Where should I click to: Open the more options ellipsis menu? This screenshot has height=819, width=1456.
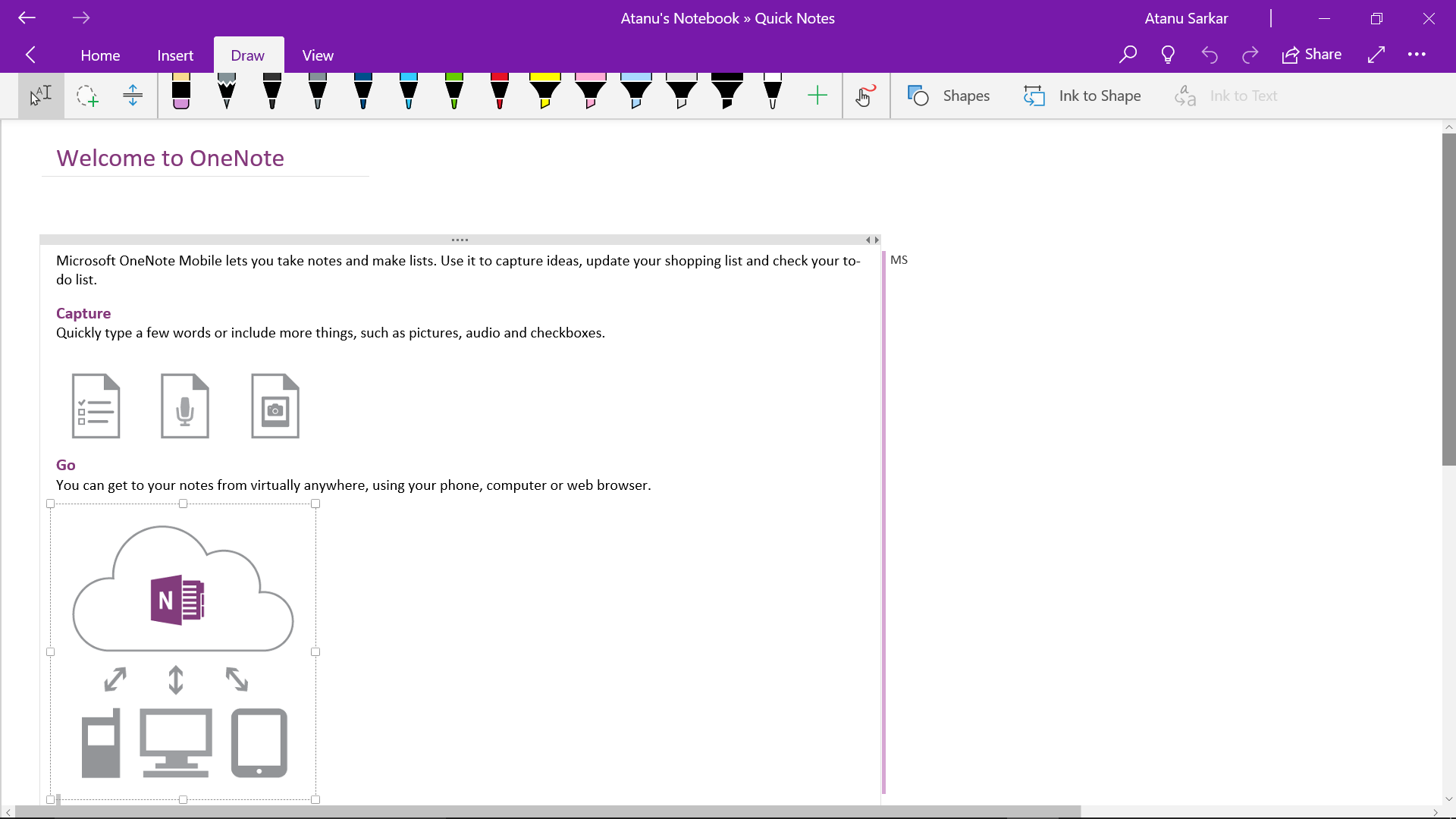point(1417,55)
